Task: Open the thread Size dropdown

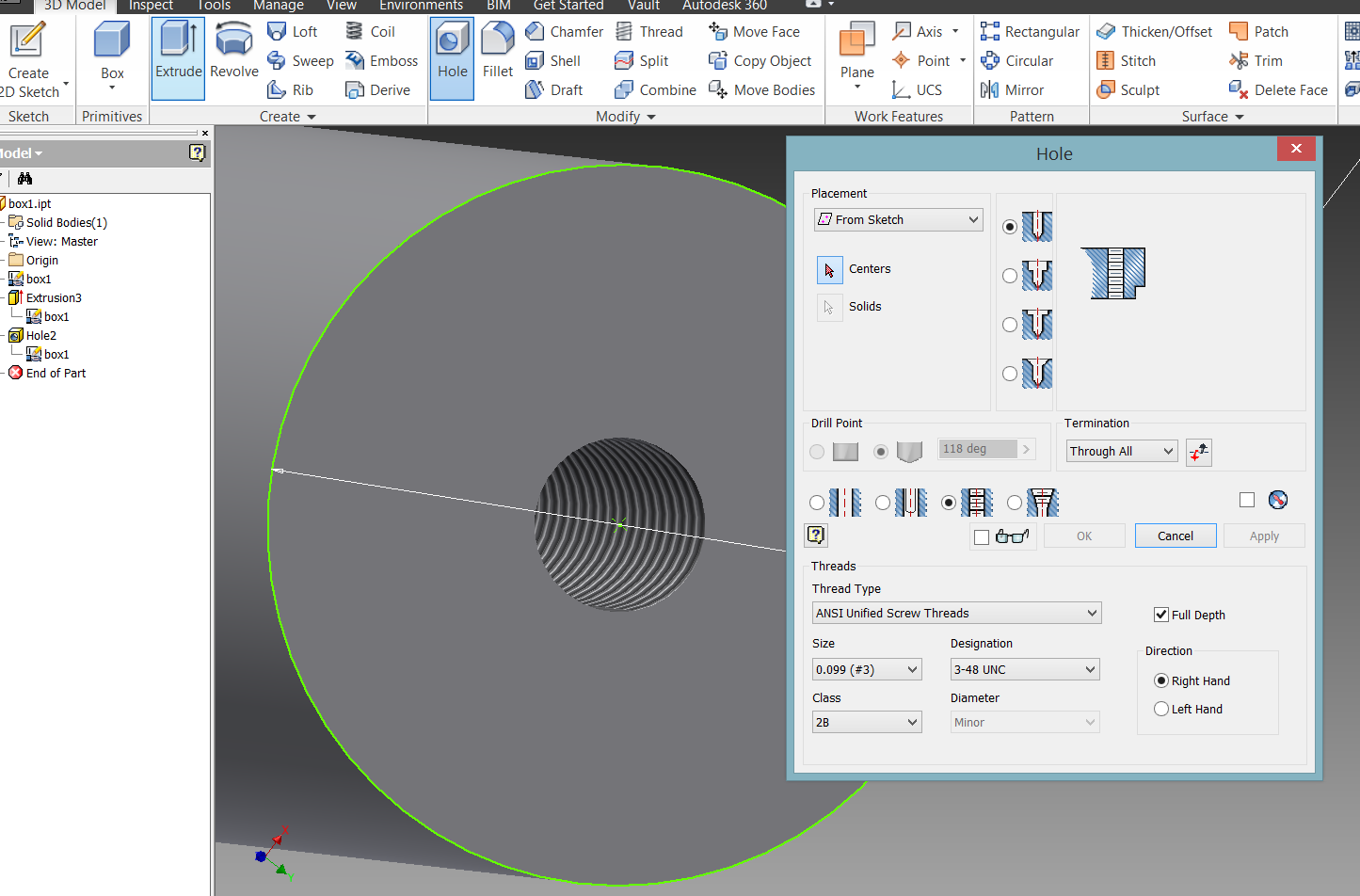Action: click(x=867, y=669)
